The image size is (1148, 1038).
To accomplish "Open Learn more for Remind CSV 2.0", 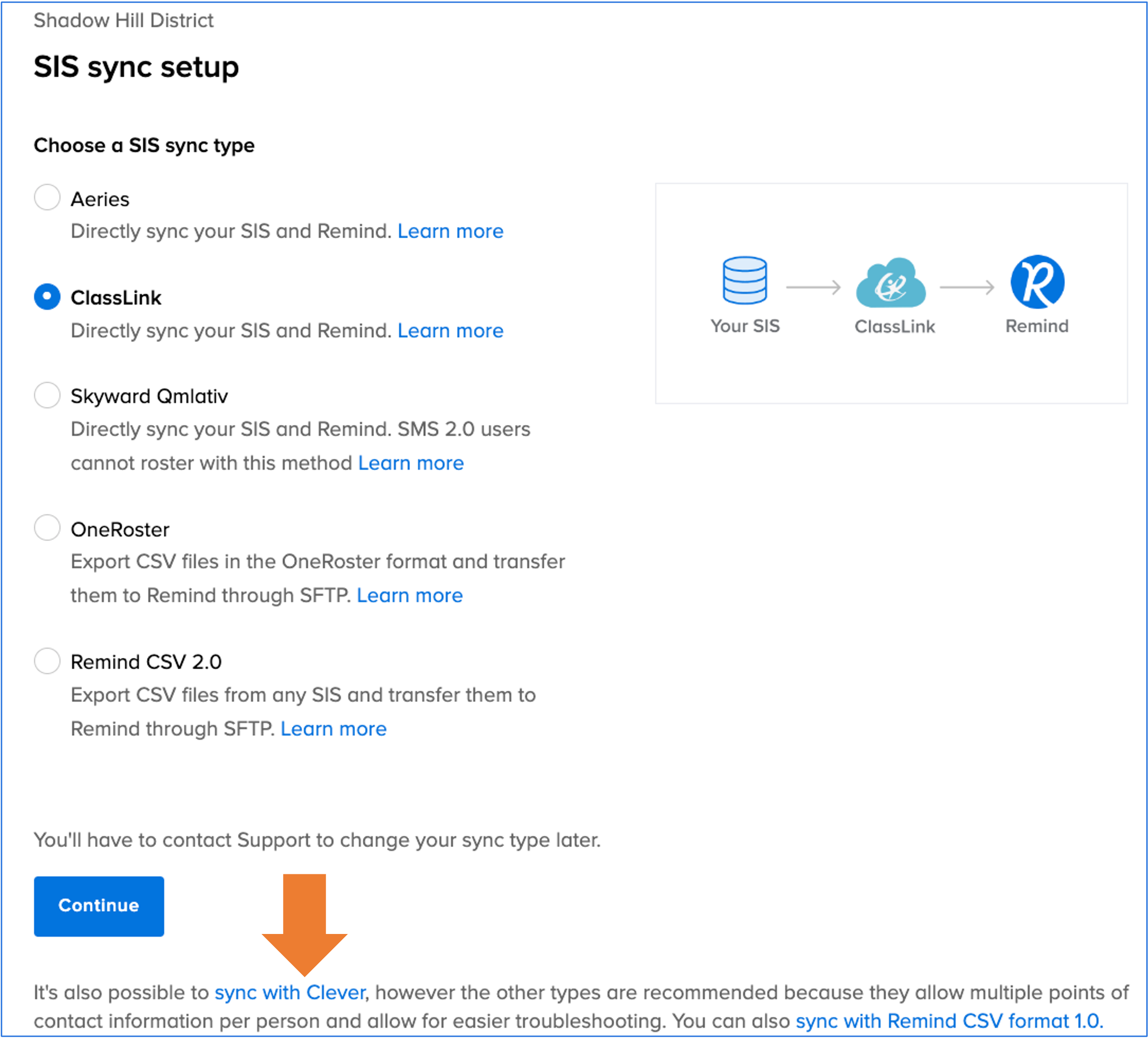I will click(333, 729).
